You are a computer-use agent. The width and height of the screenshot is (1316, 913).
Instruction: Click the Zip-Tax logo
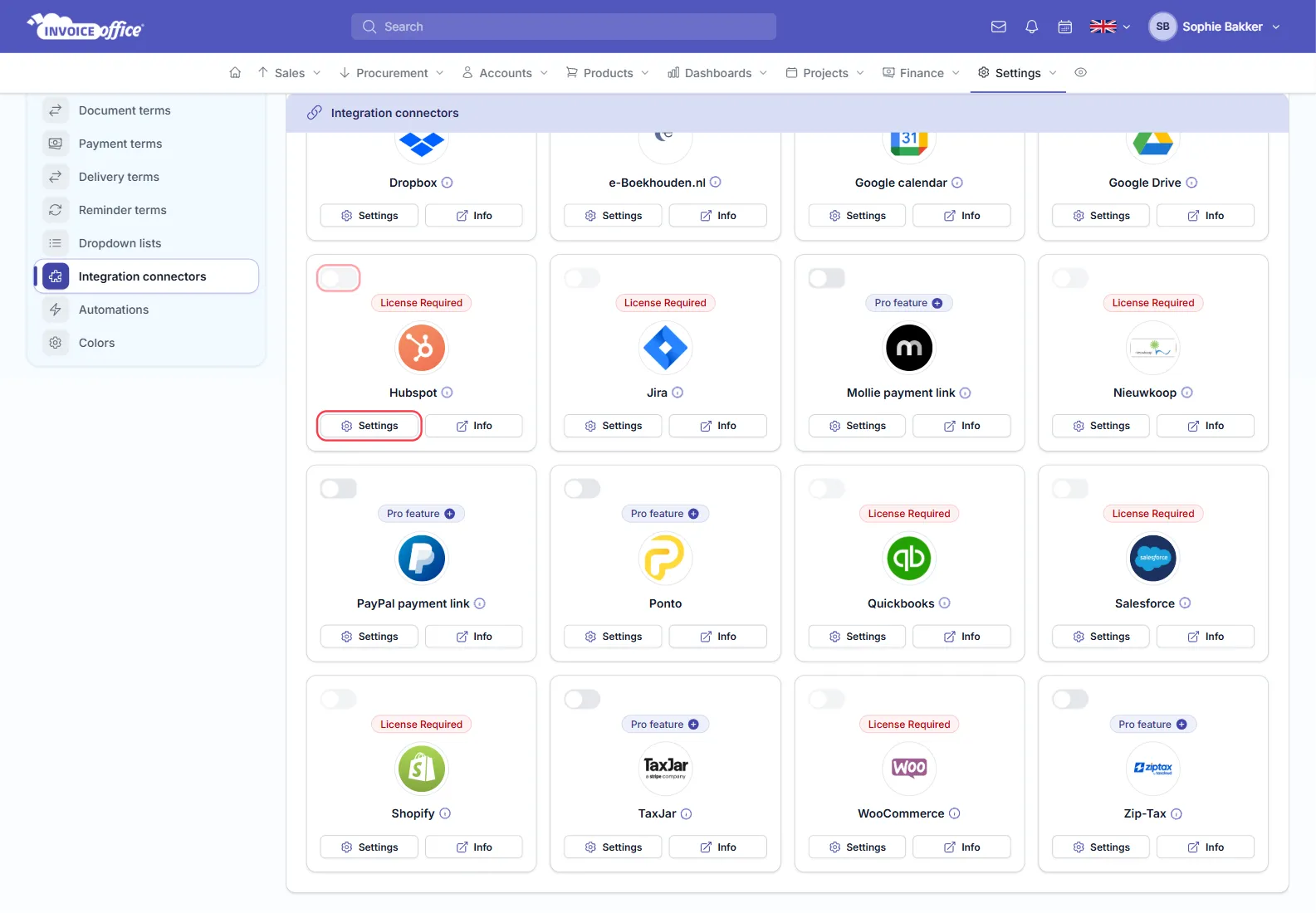(x=1153, y=769)
